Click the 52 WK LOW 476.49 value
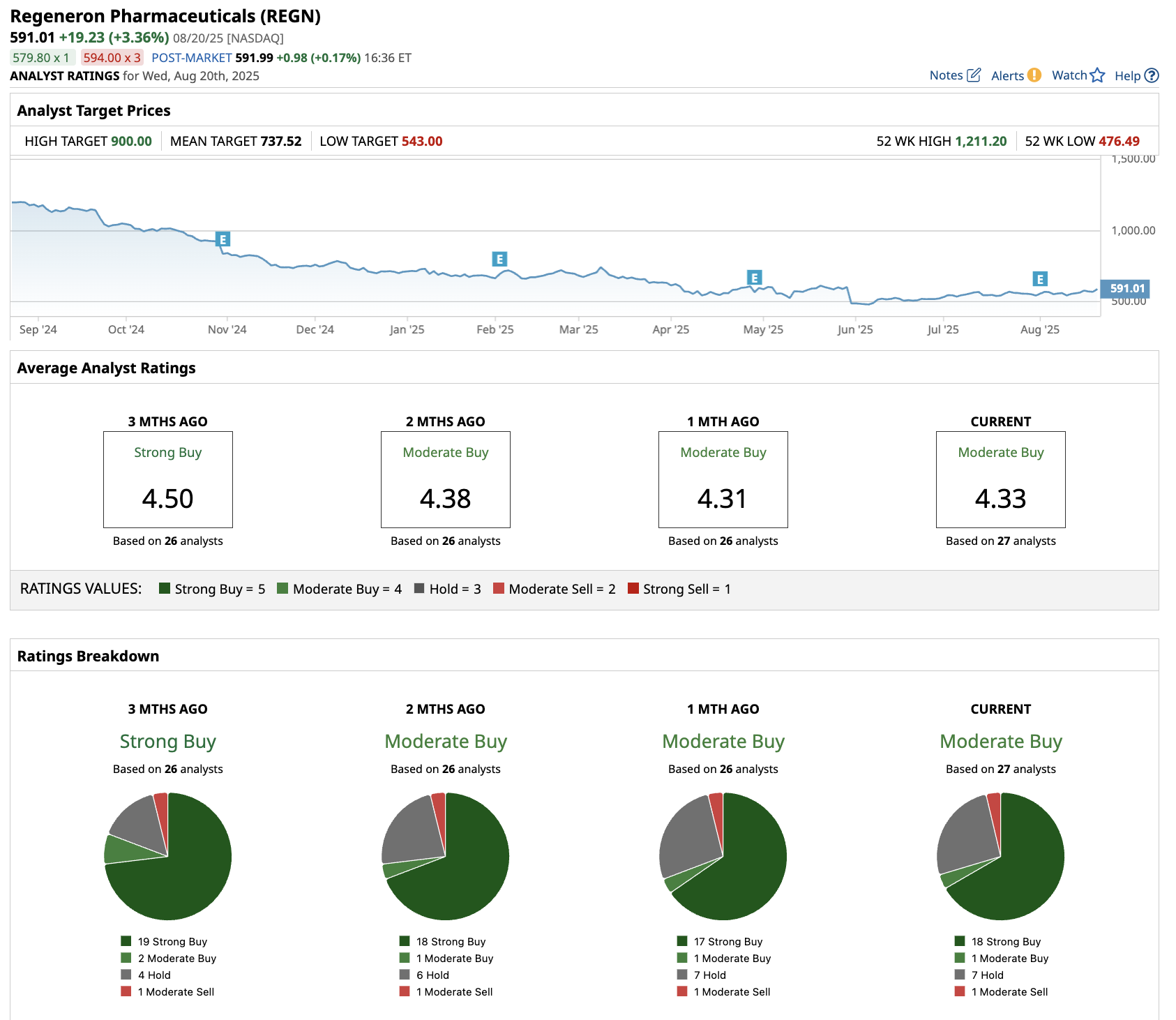The width and height of the screenshot is (1176, 1020). [1120, 141]
